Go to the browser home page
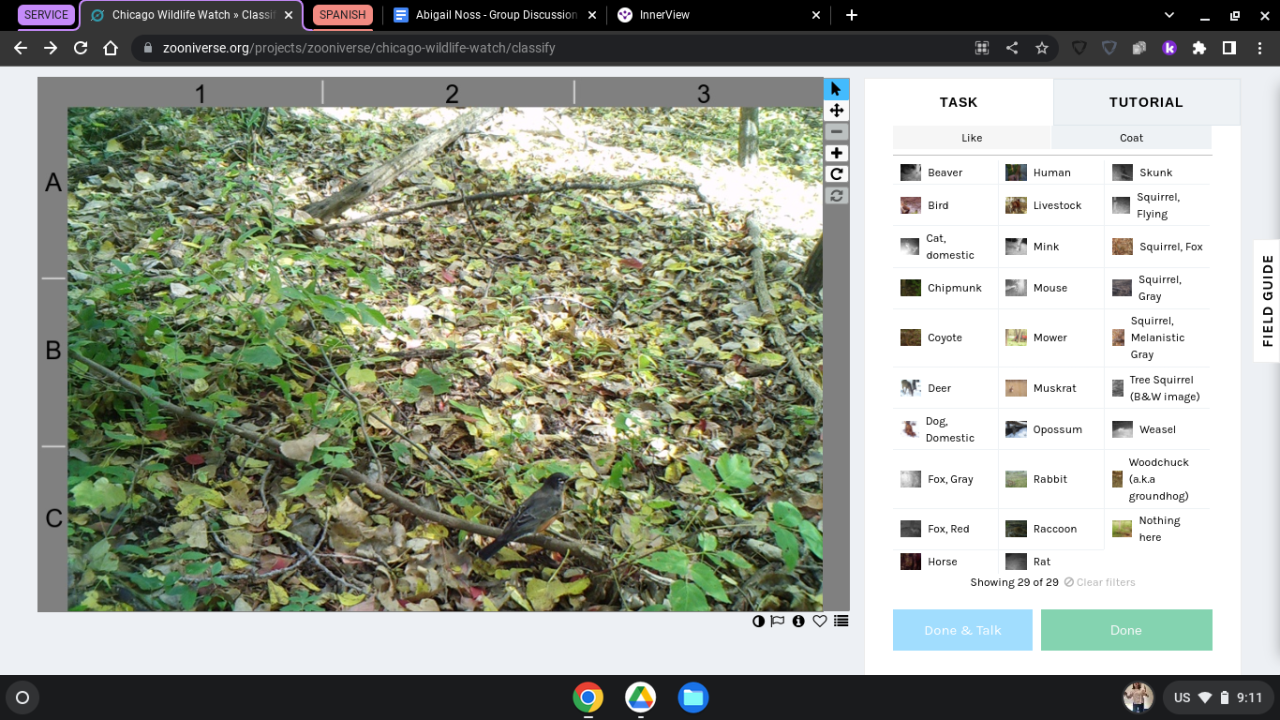 [111, 48]
